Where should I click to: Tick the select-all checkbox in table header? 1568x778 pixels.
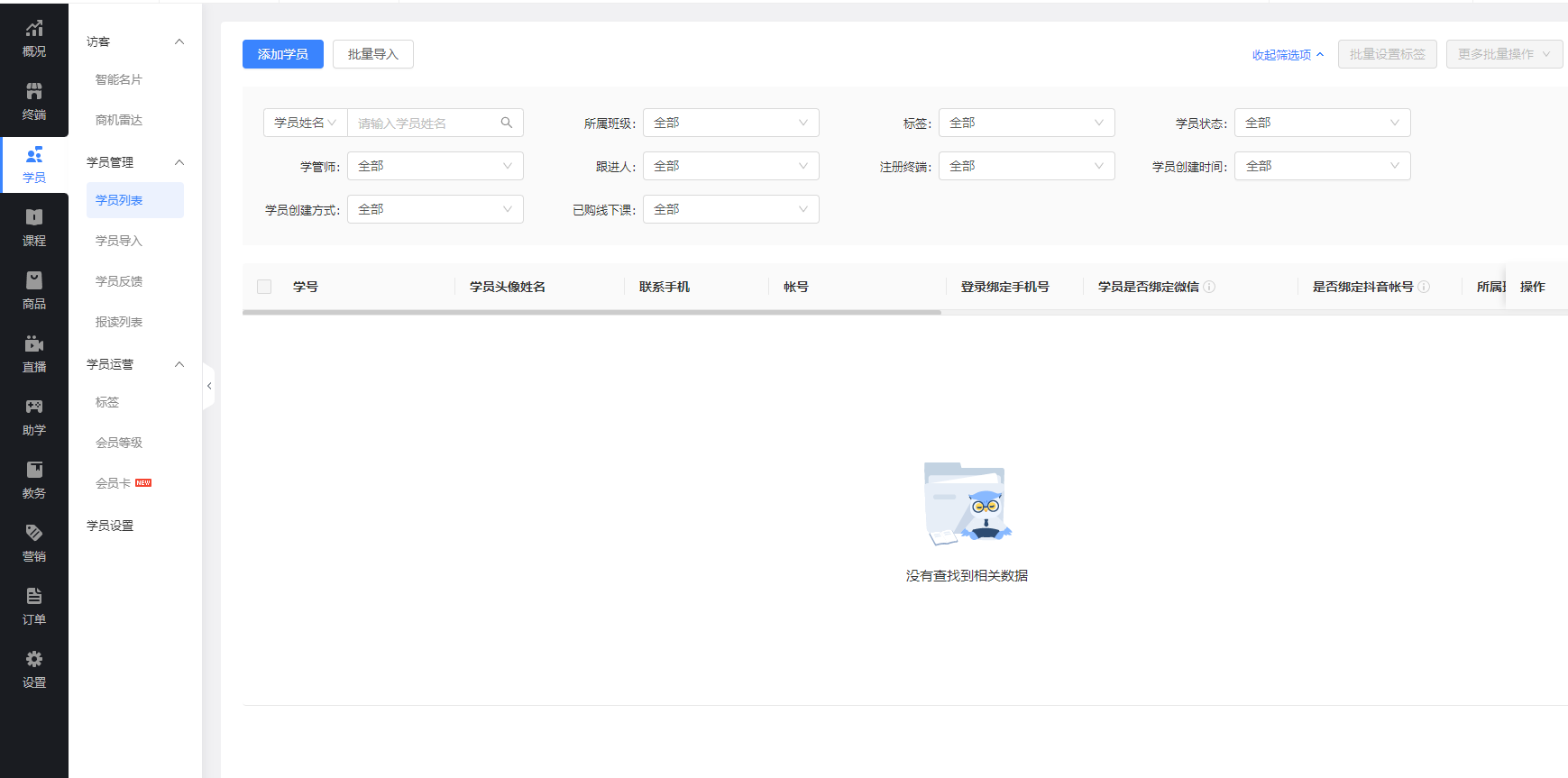tap(264, 287)
